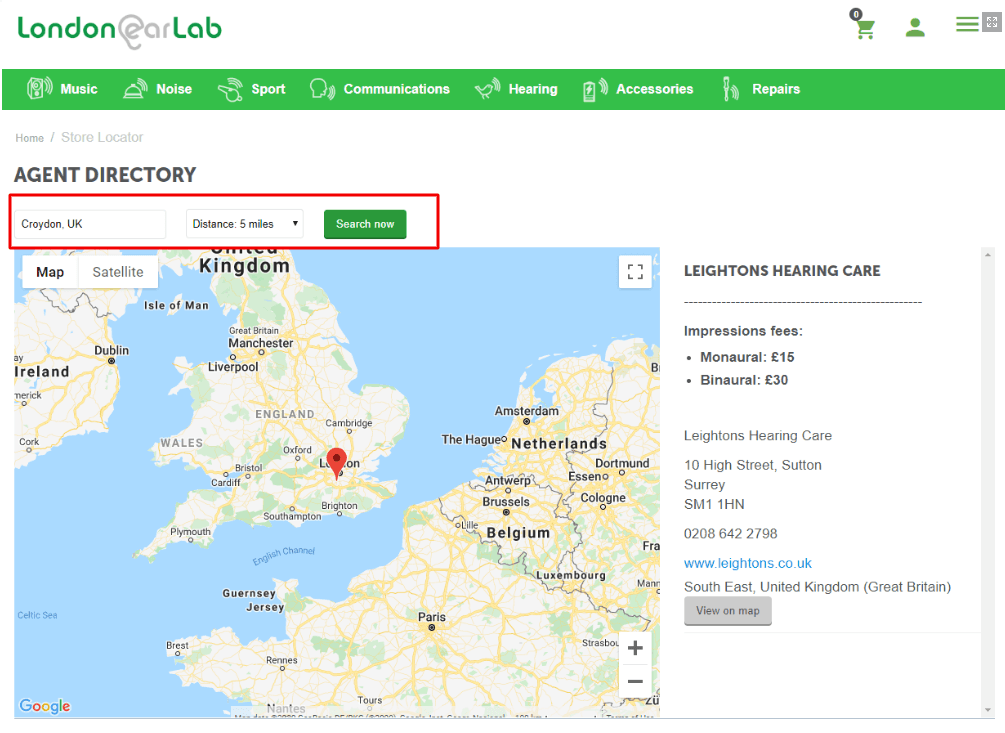
Task: Open the www.leightons.co.uk link
Action: (748, 563)
